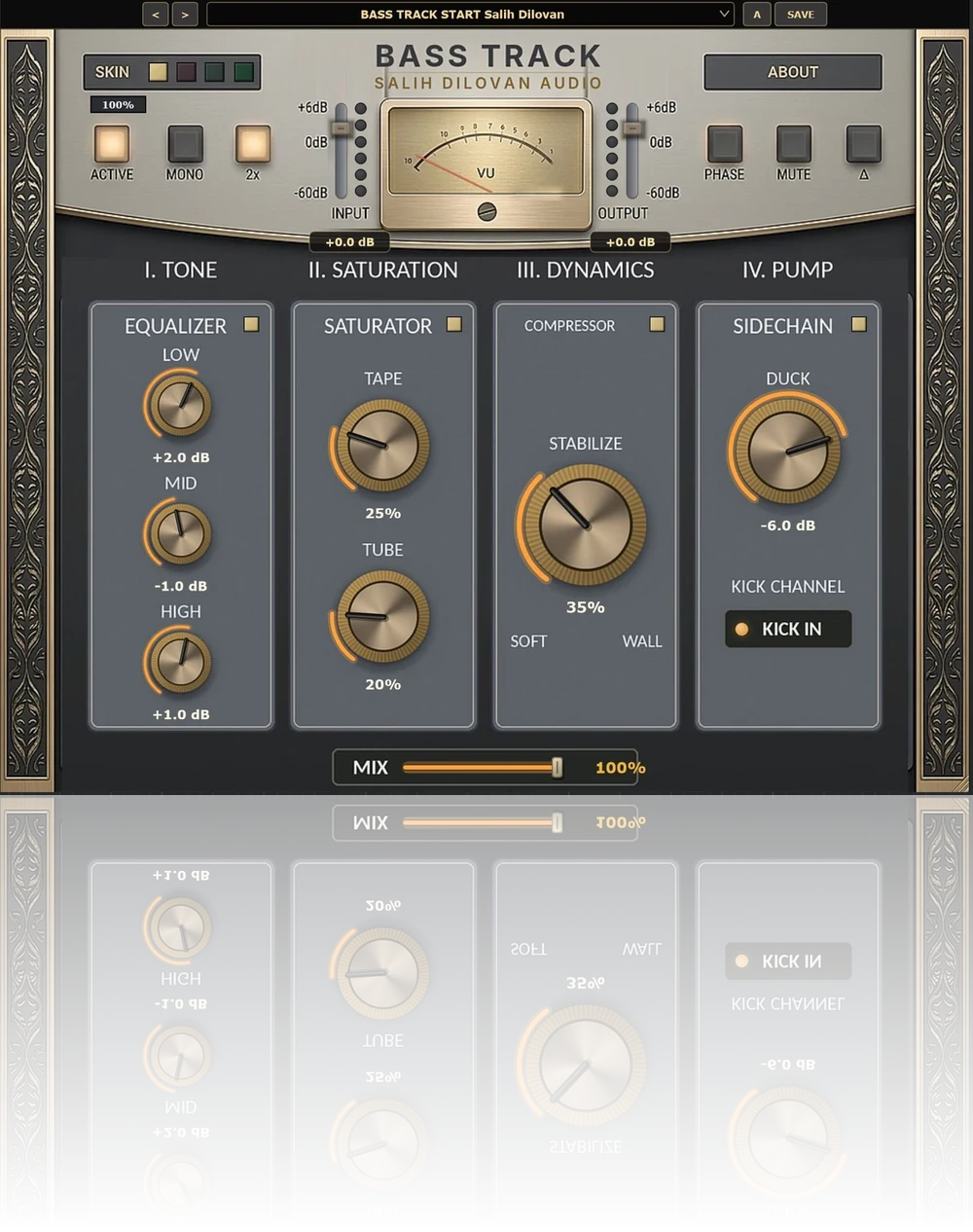Click the -6.0 dB DUCK value
Screen dimensions: 973x1232
point(788,525)
